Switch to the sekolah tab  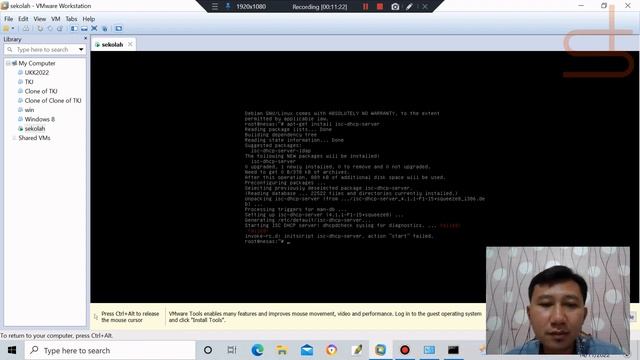pos(112,44)
